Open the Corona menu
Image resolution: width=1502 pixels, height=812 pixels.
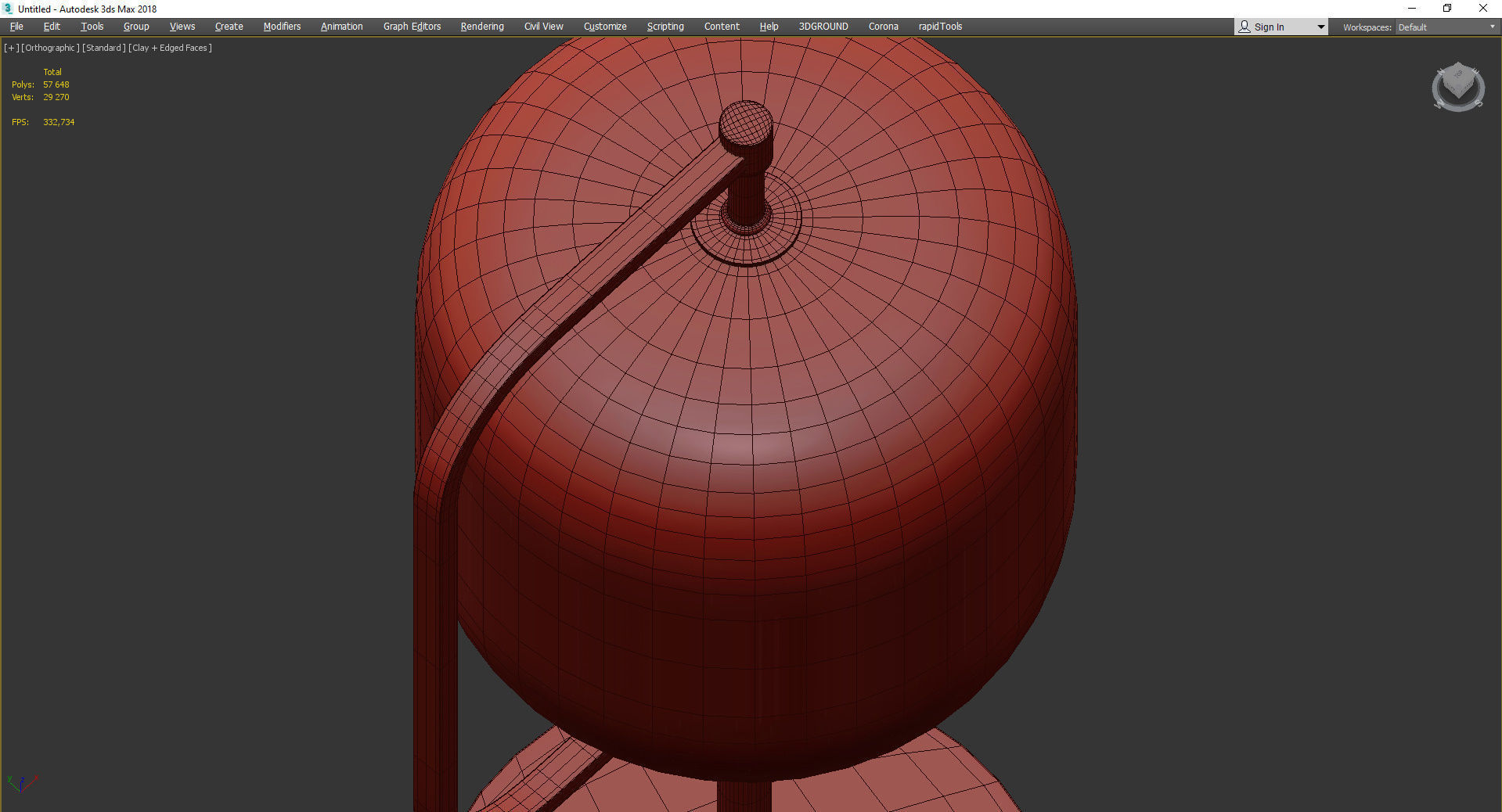click(x=883, y=27)
